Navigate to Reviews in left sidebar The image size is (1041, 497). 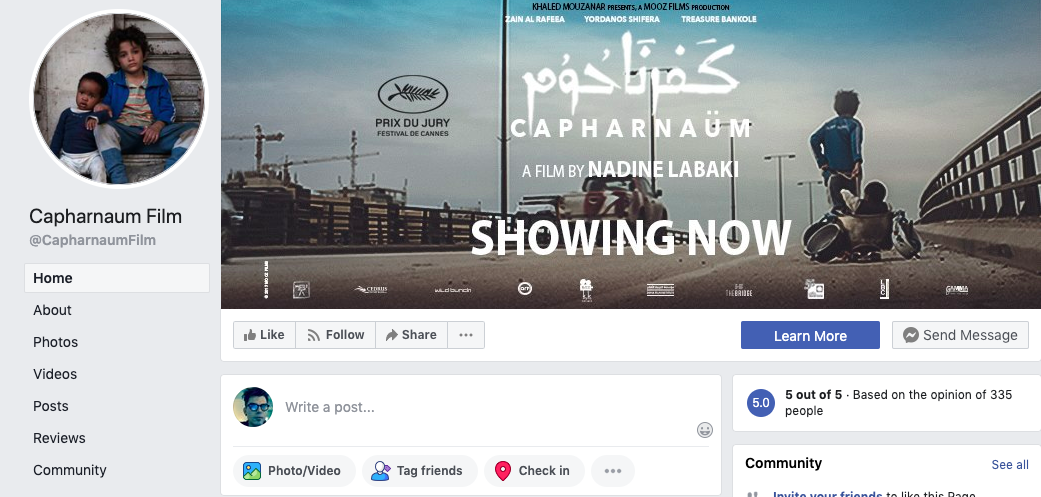tap(59, 438)
